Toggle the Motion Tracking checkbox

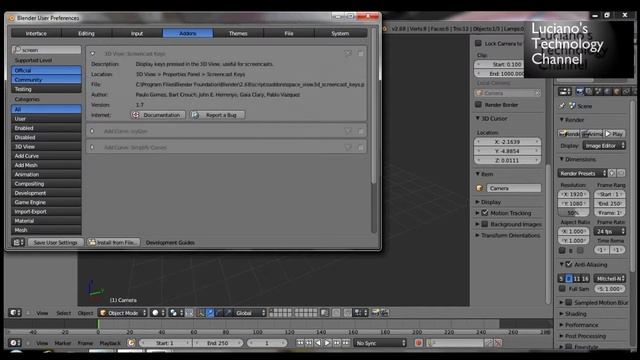[x=485, y=213]
